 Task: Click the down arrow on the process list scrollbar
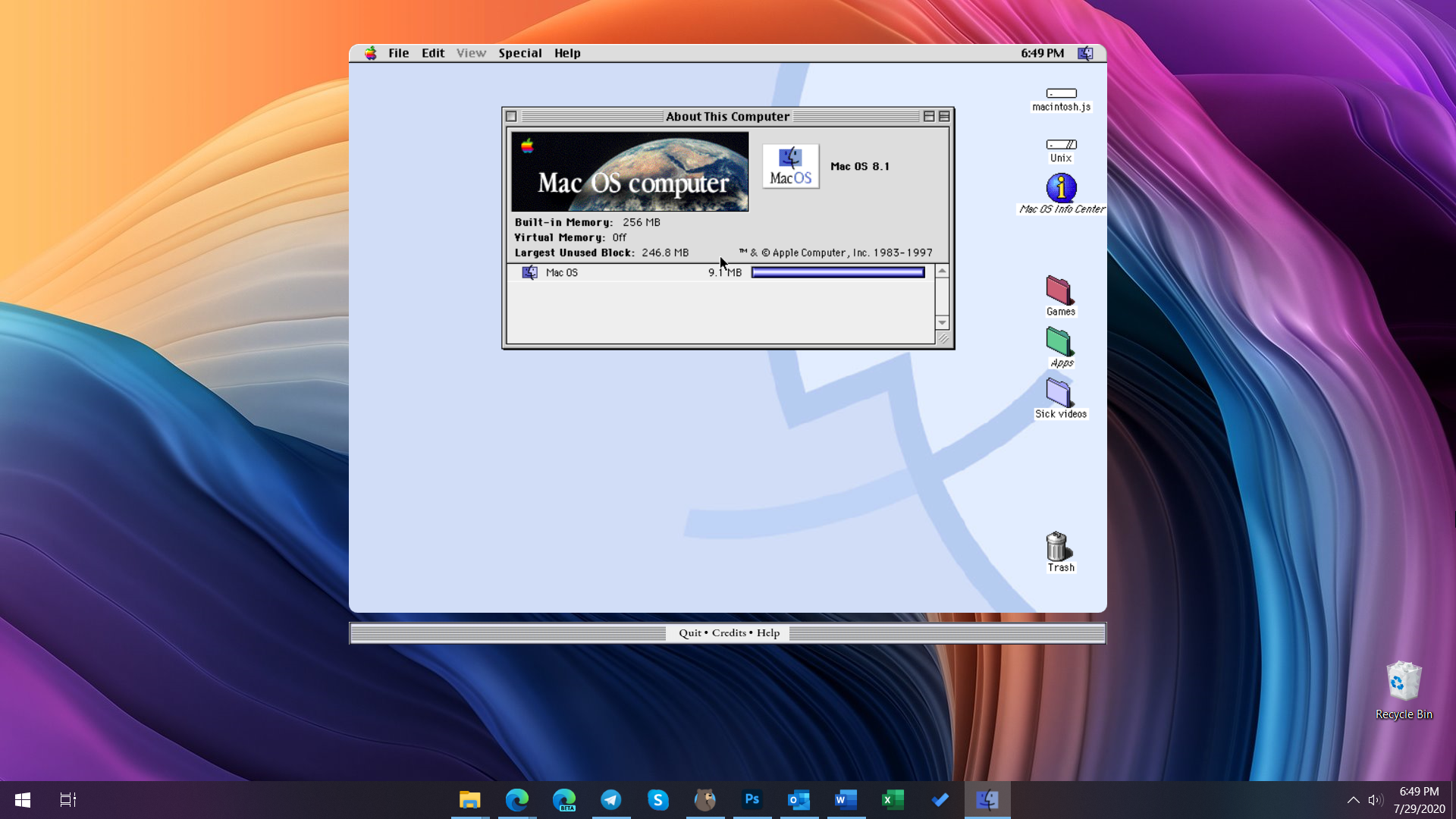click(943, 322)
